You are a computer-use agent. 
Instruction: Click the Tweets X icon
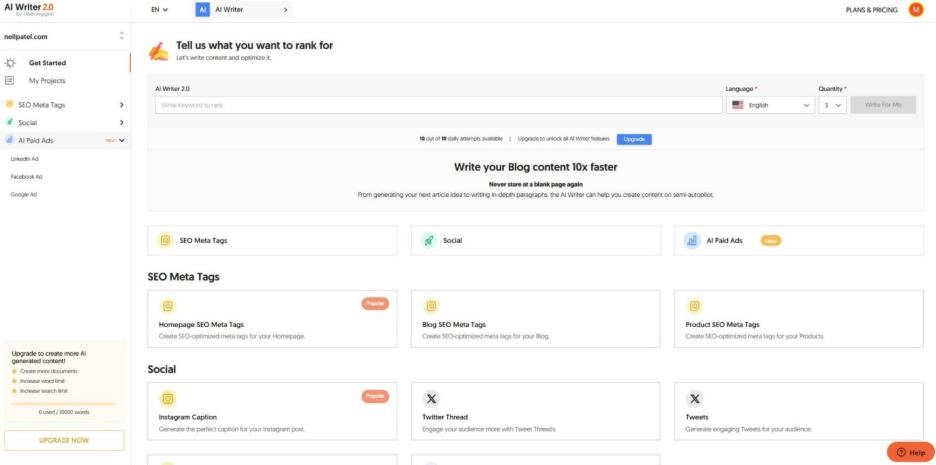tap(694, 398)
